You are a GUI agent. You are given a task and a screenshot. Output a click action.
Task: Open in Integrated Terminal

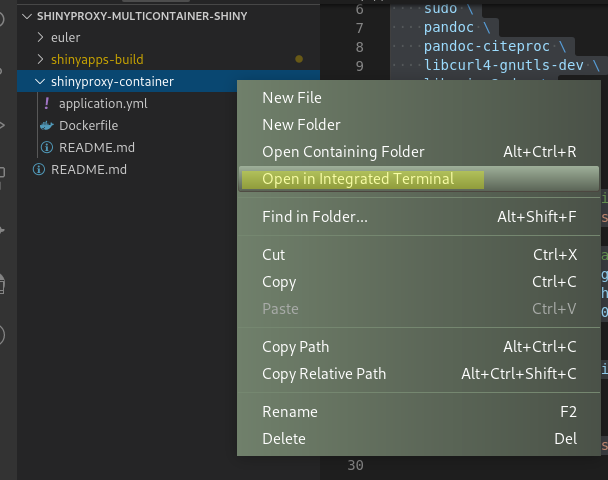tap(358, 179)
